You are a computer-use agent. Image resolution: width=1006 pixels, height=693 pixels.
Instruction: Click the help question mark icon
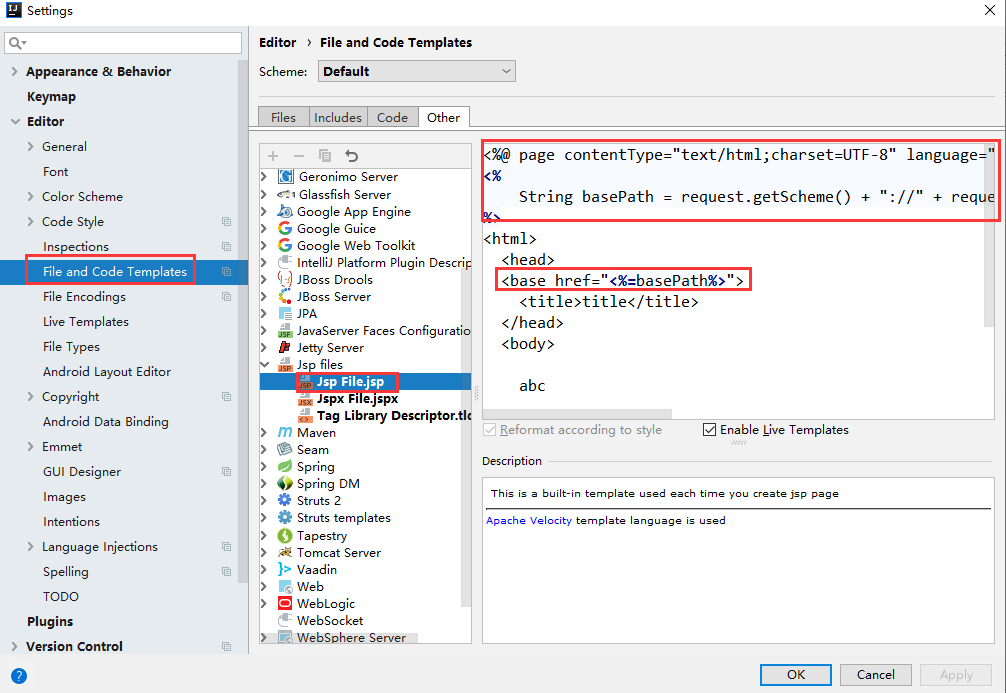(x=18, y=675)
